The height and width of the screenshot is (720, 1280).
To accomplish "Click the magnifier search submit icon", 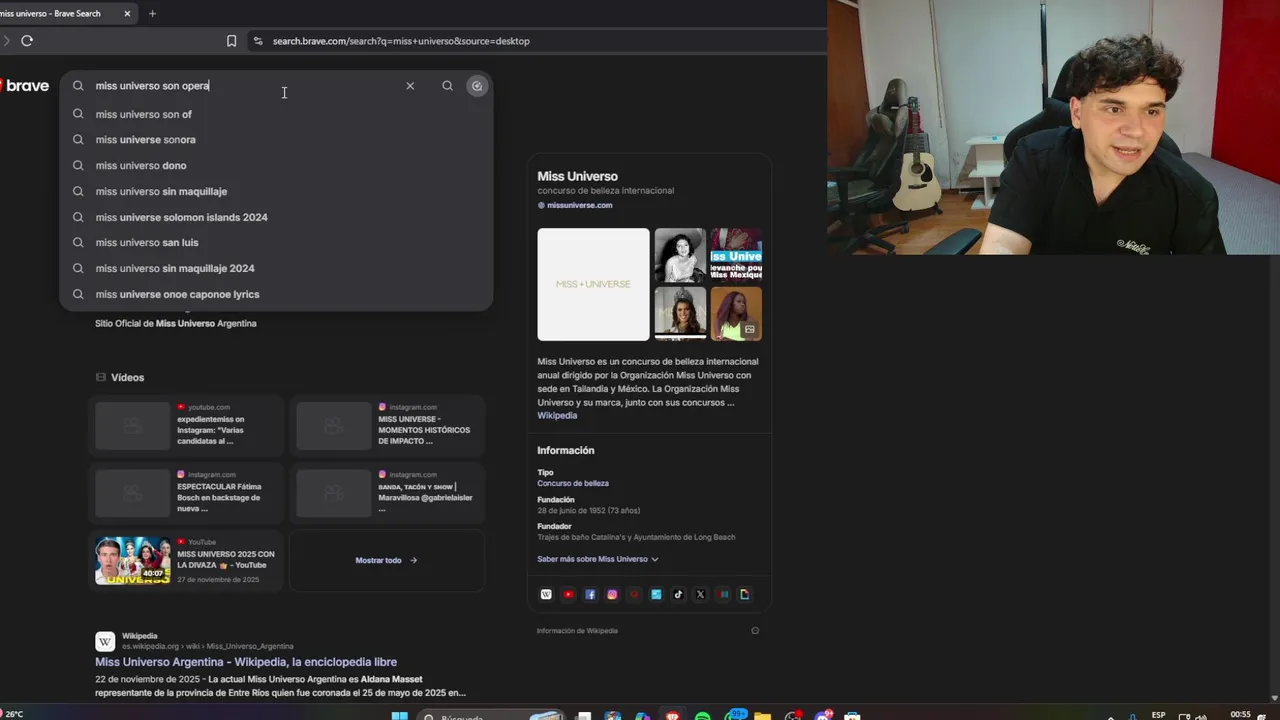I will point(447,86).
